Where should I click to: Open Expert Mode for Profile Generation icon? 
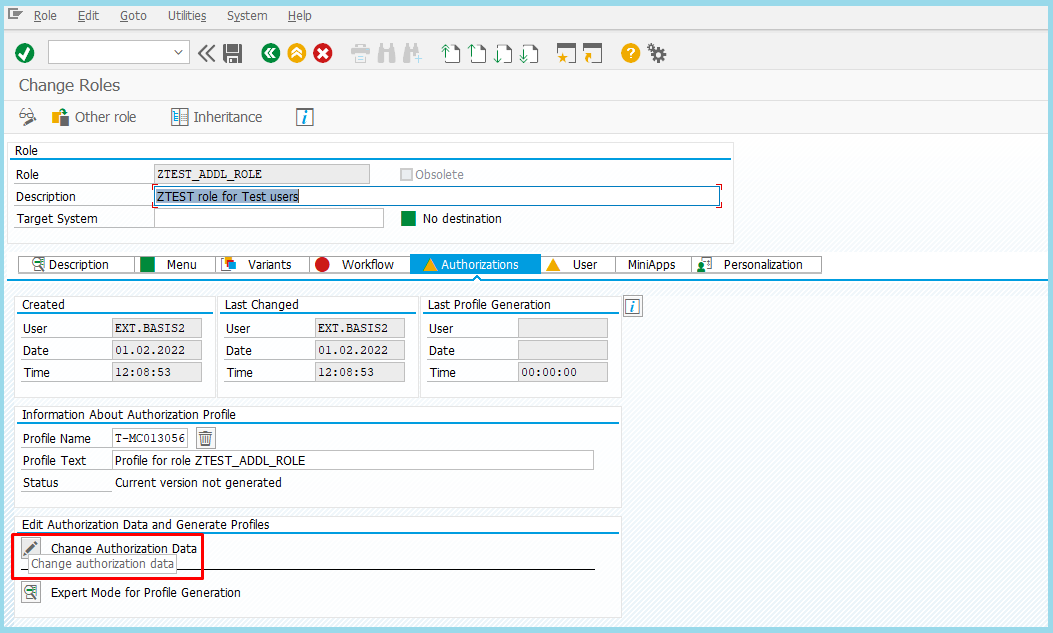31,592
